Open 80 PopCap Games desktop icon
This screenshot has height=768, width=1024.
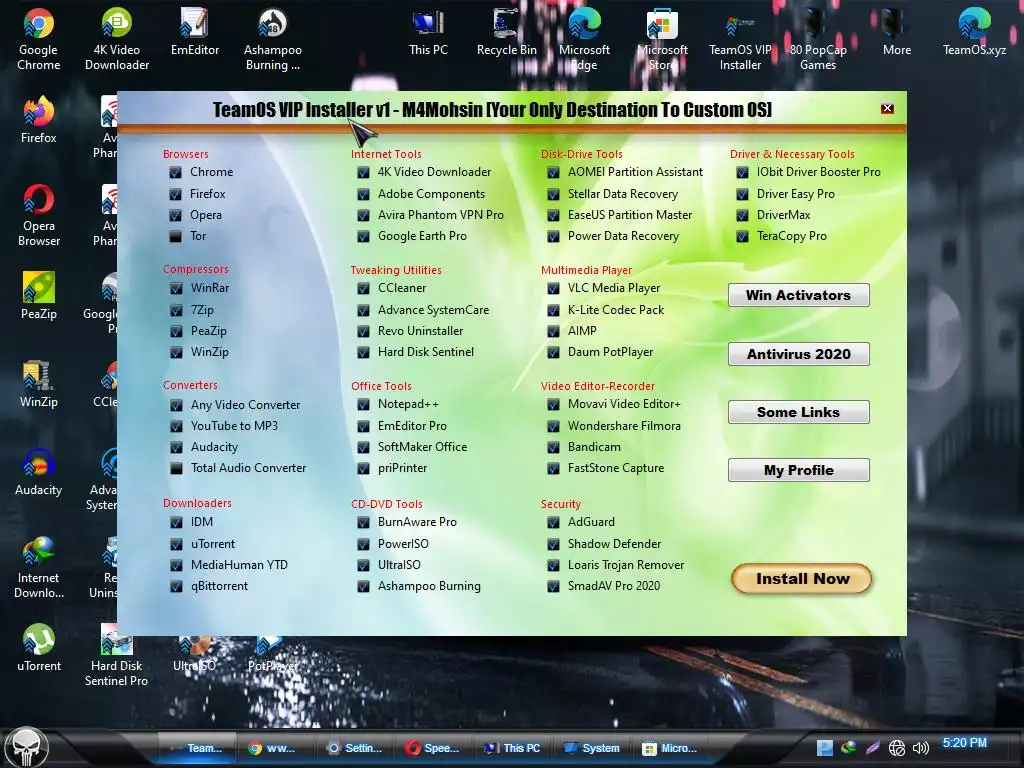[x=818, y=39]
